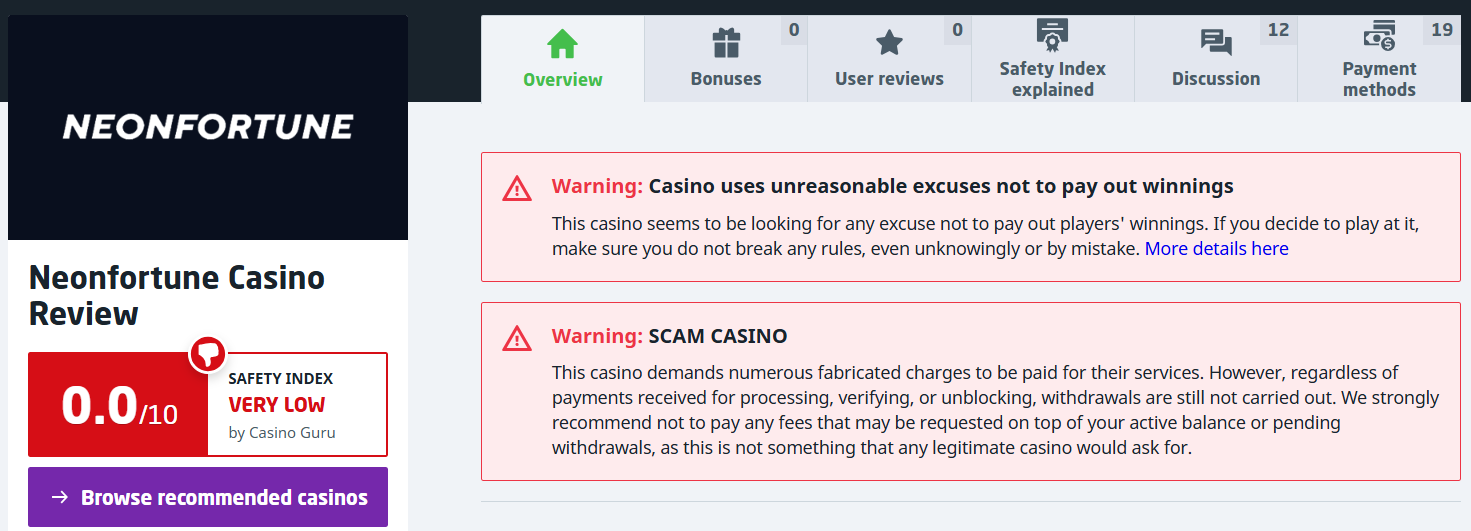The width and height of the screenshot is (1471, 531).
Task: Click the red 0.0/10 safety score box
Action: click(x=119, y=405)
